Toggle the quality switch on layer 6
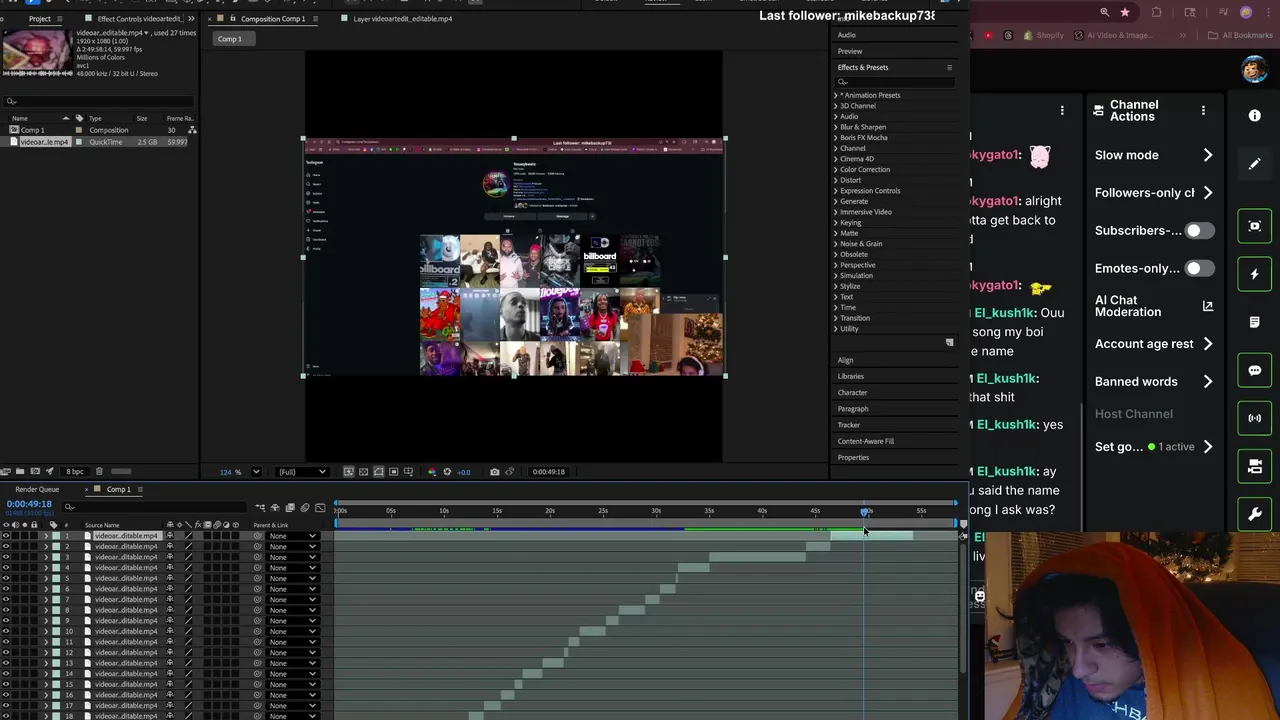 click(188, 589)
